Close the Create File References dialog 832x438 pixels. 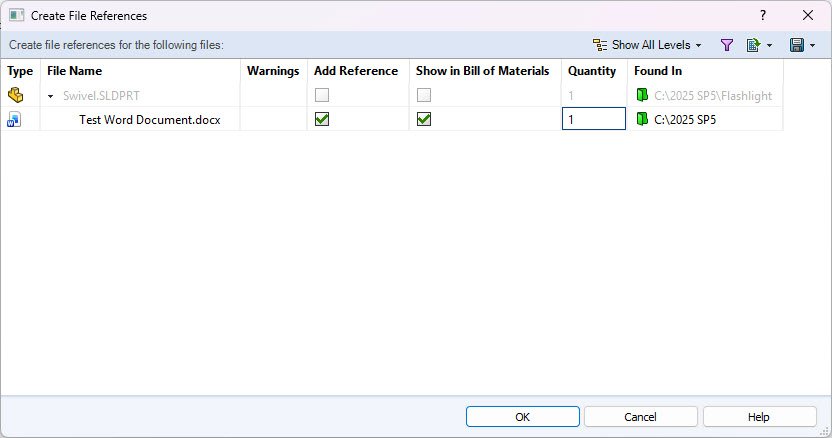click(x=808, y=15)
